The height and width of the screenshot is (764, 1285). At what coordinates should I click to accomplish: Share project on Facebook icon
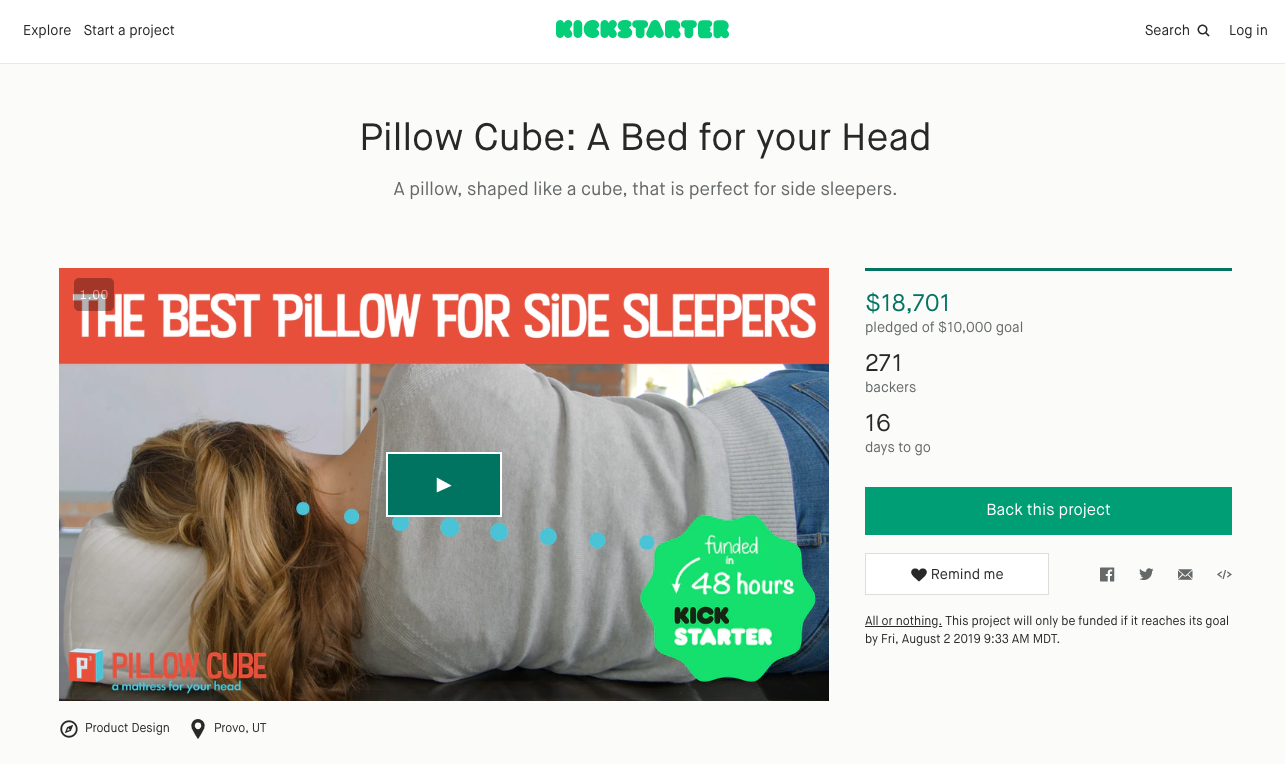[x=1107, y=574]
